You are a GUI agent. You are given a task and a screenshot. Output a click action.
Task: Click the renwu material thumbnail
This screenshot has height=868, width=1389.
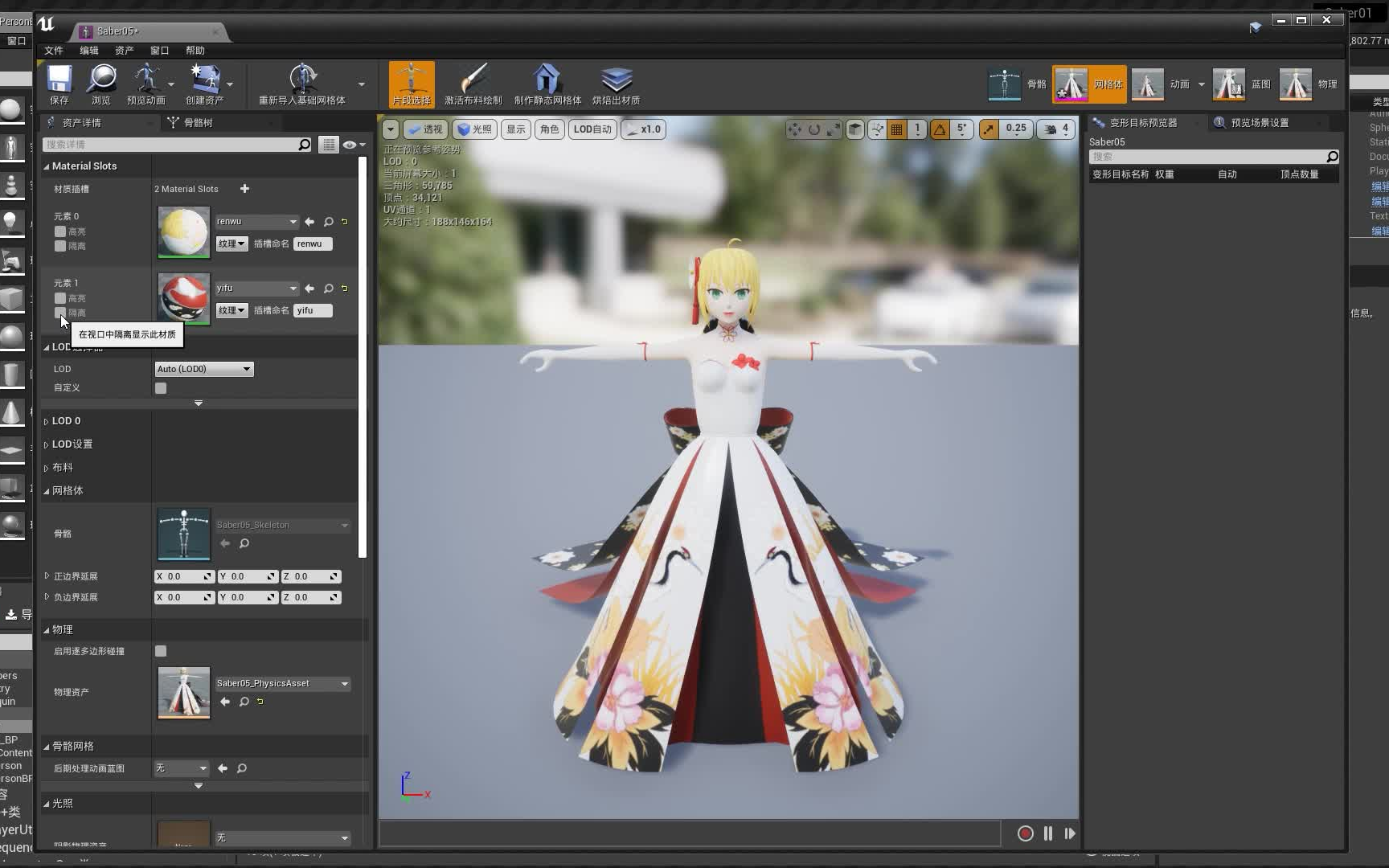(183, 232)
